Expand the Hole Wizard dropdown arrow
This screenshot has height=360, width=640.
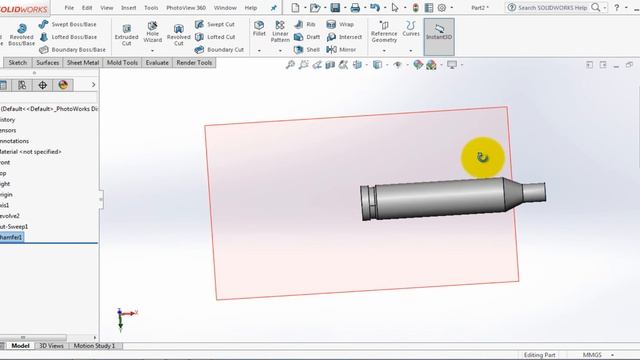coord(152,51)
